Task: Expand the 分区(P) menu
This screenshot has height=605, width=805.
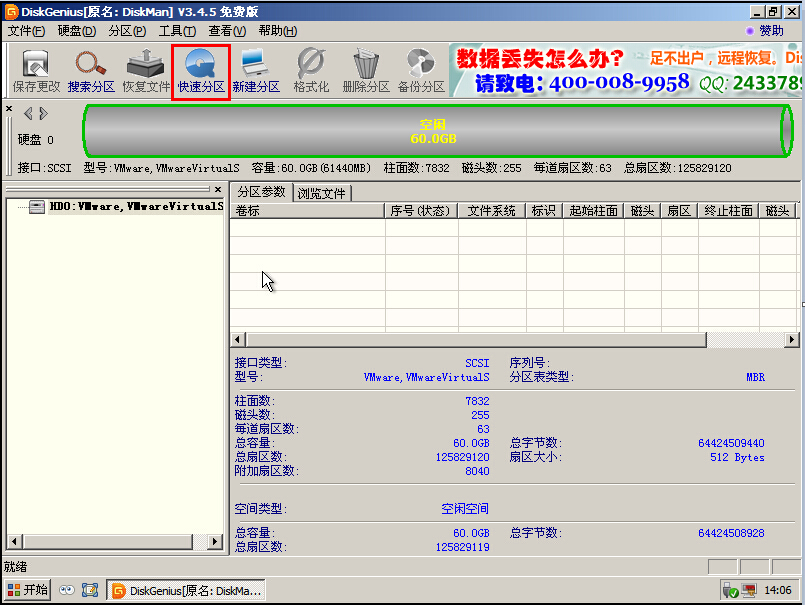Action: click(127, 31)
